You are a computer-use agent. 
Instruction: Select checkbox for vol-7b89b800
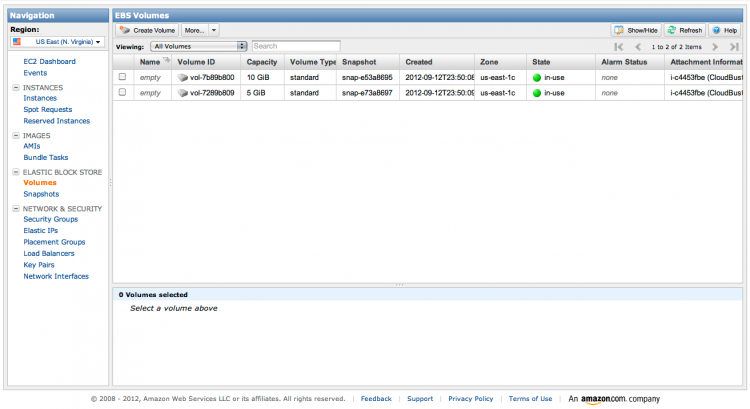click(122, 77)
